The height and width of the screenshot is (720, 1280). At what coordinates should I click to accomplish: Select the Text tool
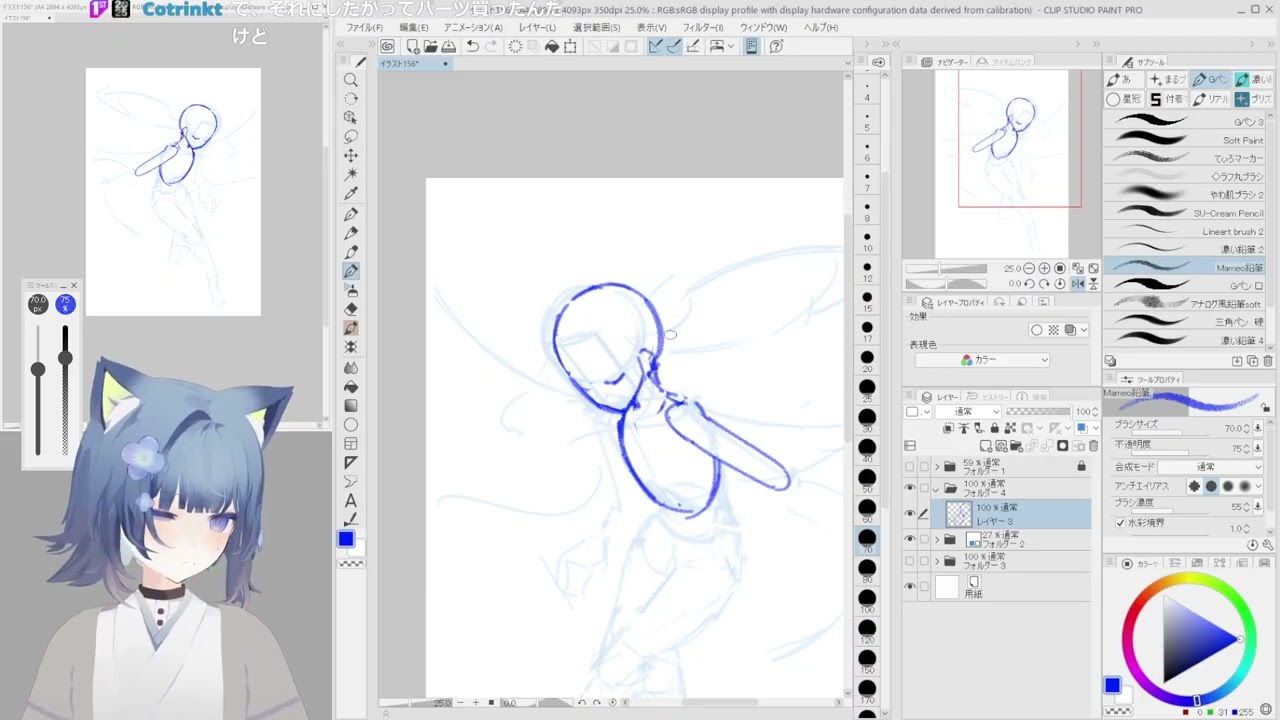pyautogui.click(x=351, y=501)
